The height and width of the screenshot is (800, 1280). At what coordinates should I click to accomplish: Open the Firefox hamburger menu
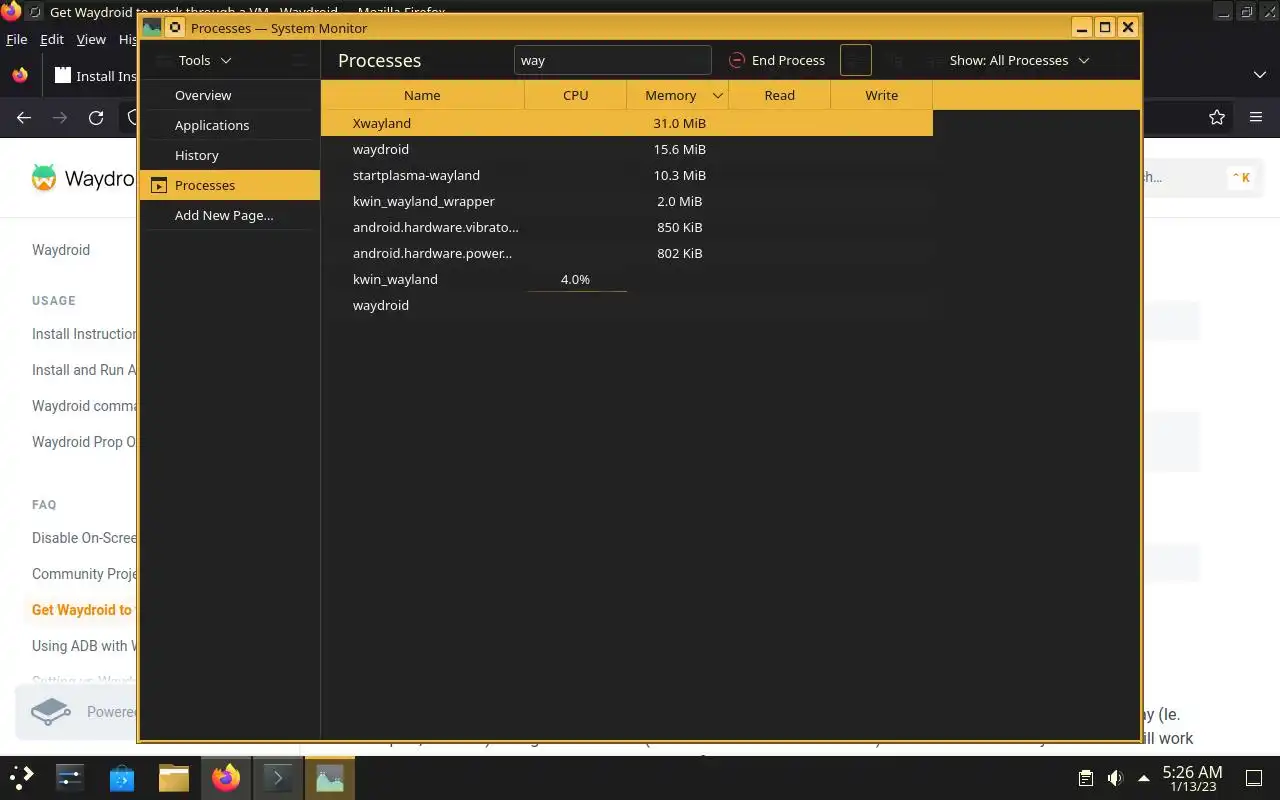(1256, 117)
